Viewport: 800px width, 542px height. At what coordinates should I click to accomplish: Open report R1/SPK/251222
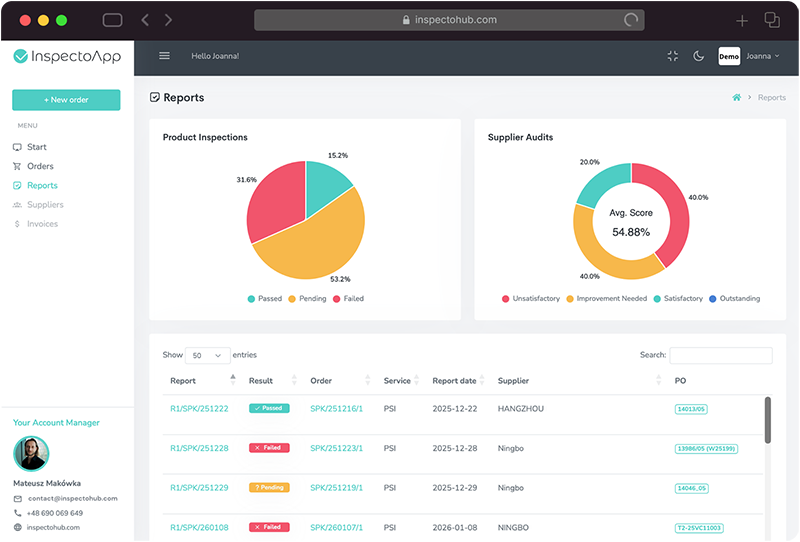199,409
